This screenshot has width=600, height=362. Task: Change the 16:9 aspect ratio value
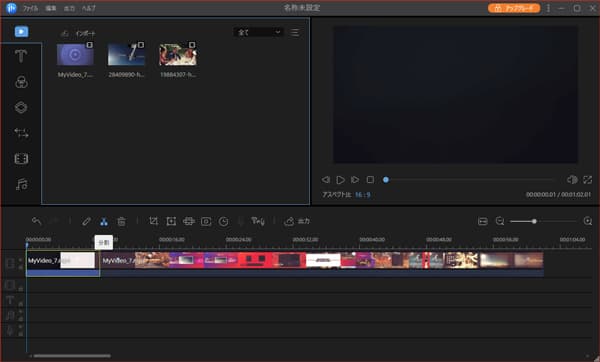tap(362, 195)
